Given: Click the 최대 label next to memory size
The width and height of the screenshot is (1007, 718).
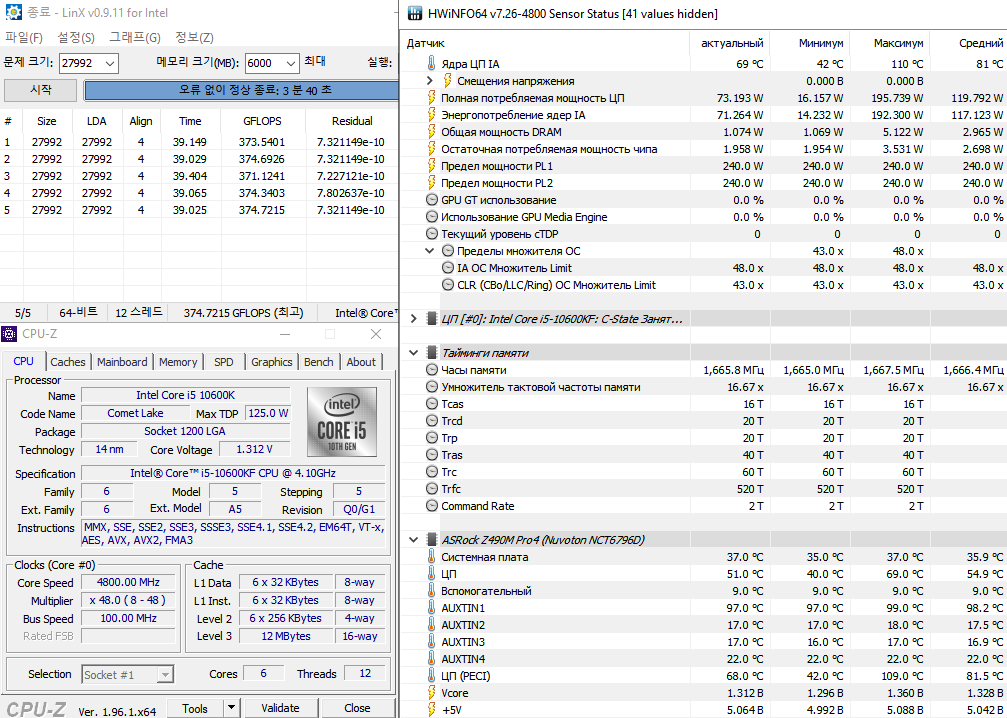Looking at the screenshot, I should [315, 62].
